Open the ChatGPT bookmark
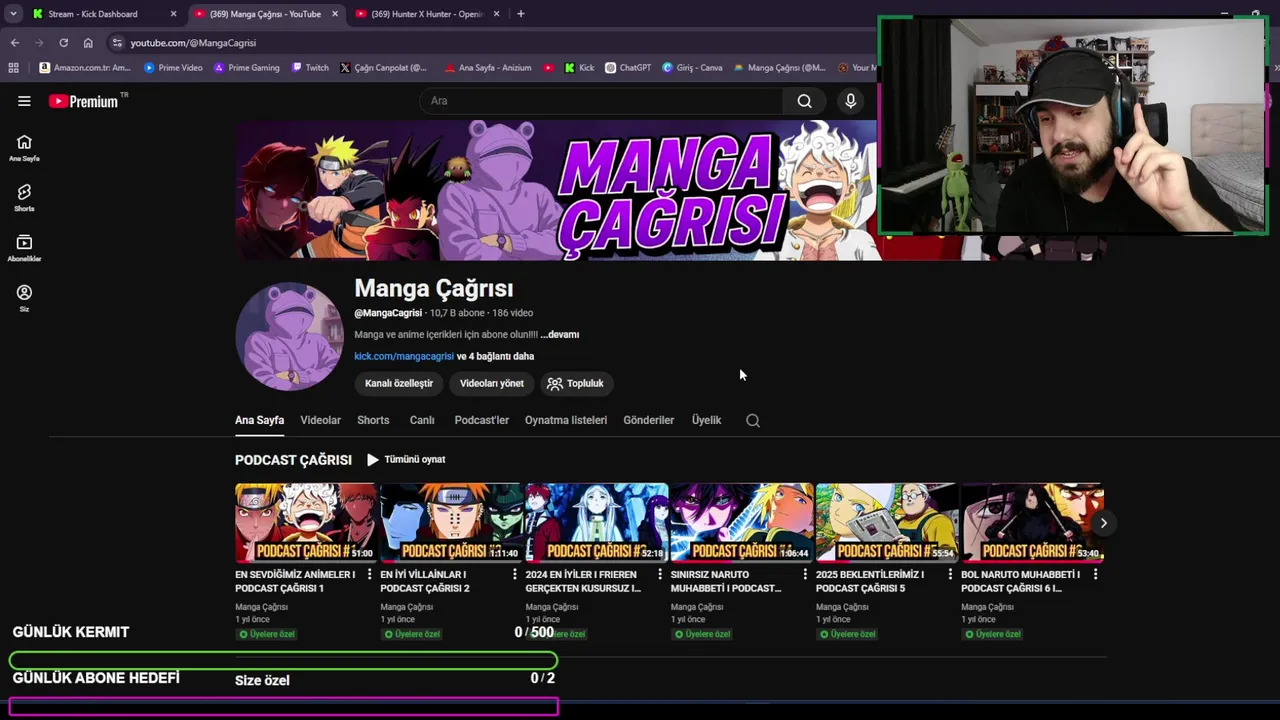 pos(628,68)
